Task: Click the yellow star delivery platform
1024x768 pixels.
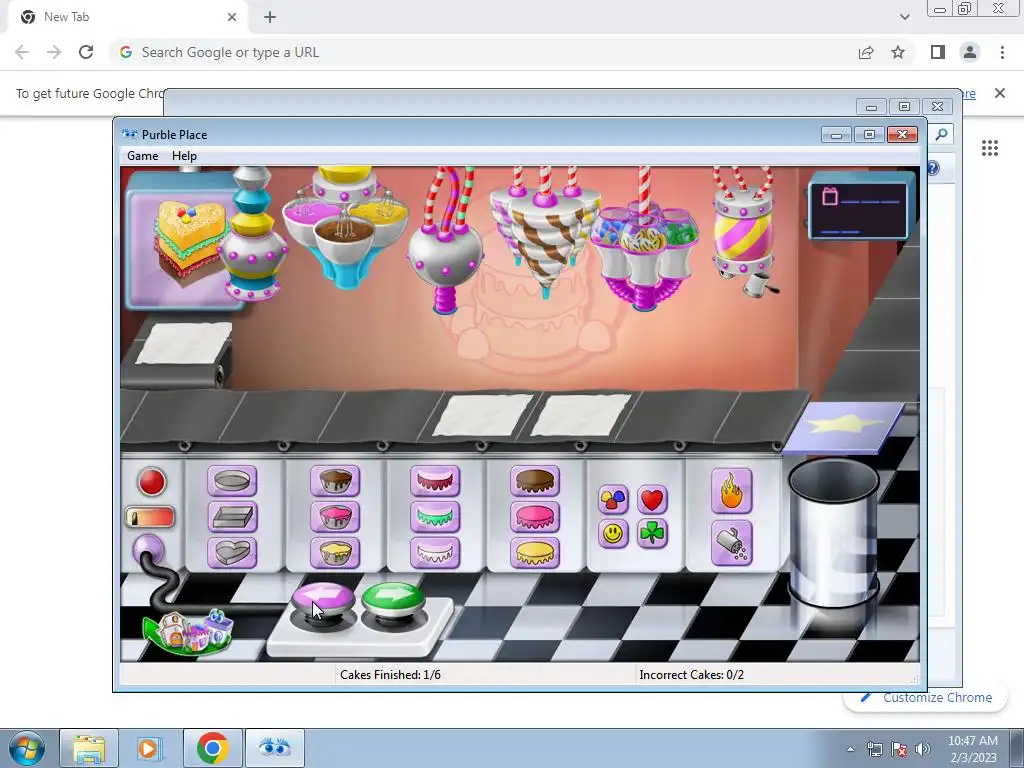Action: [x=844, y=427]
